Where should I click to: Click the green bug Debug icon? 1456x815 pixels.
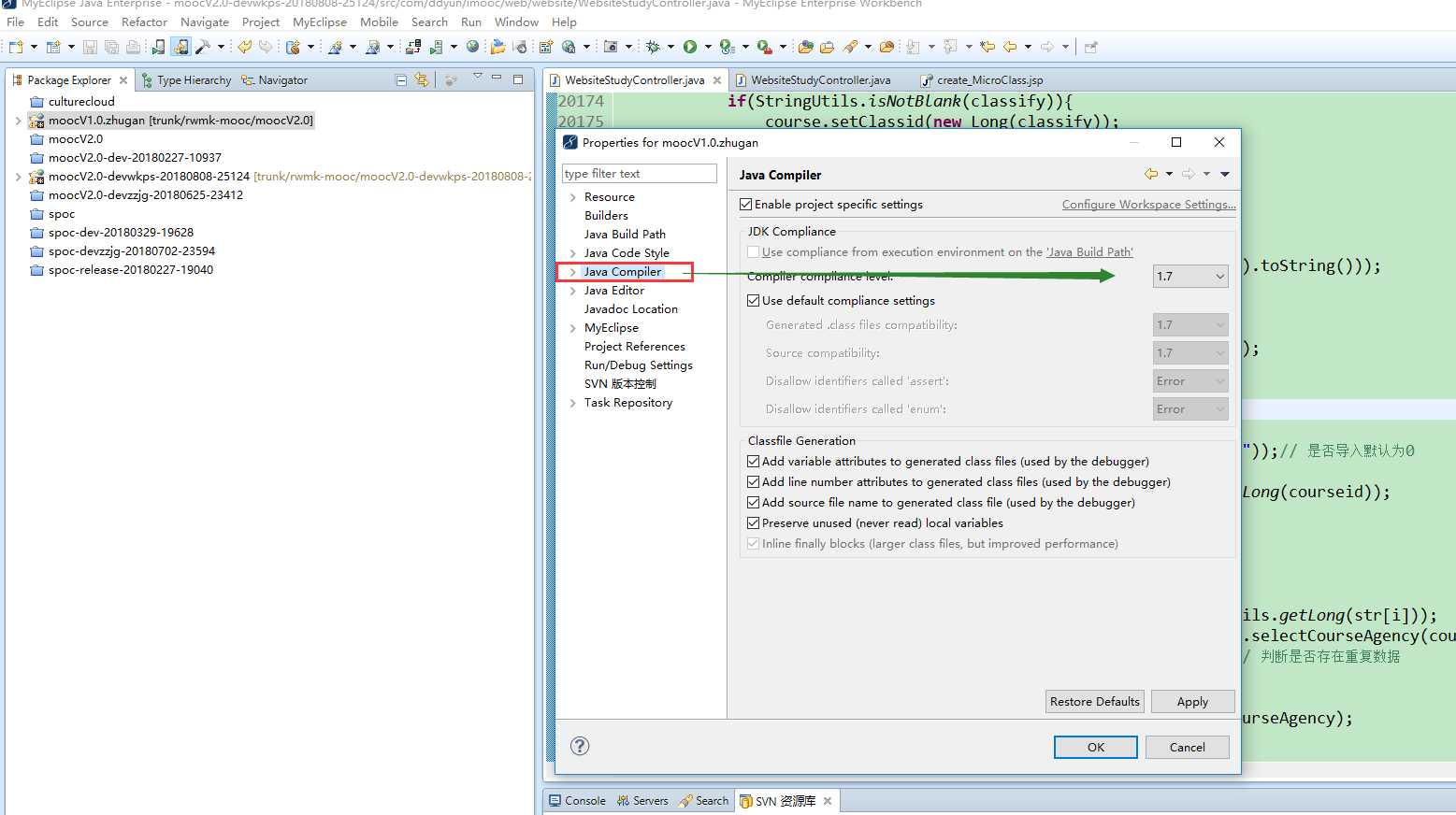click(652, 47)
